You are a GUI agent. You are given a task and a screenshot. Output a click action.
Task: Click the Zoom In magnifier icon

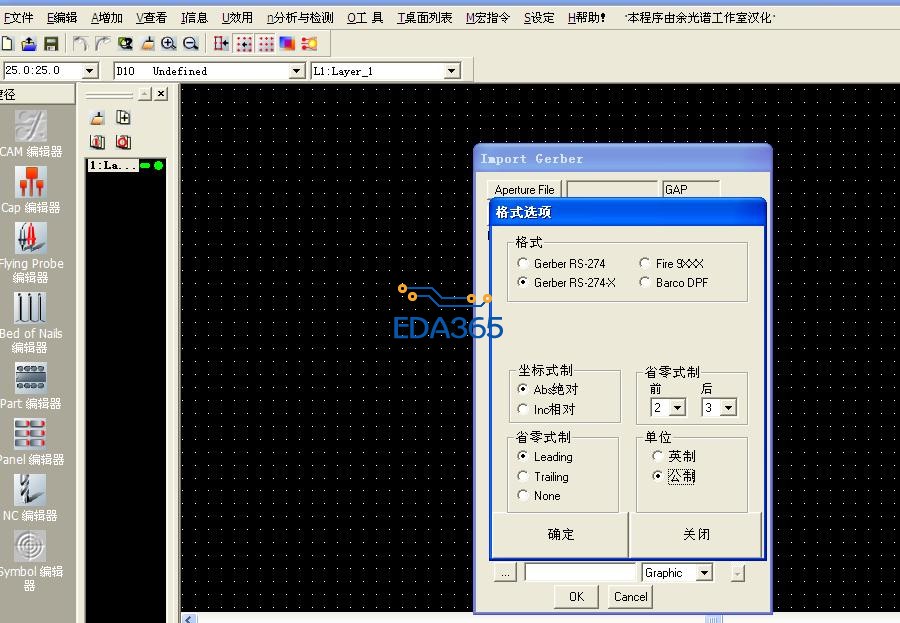coord(169,44)
